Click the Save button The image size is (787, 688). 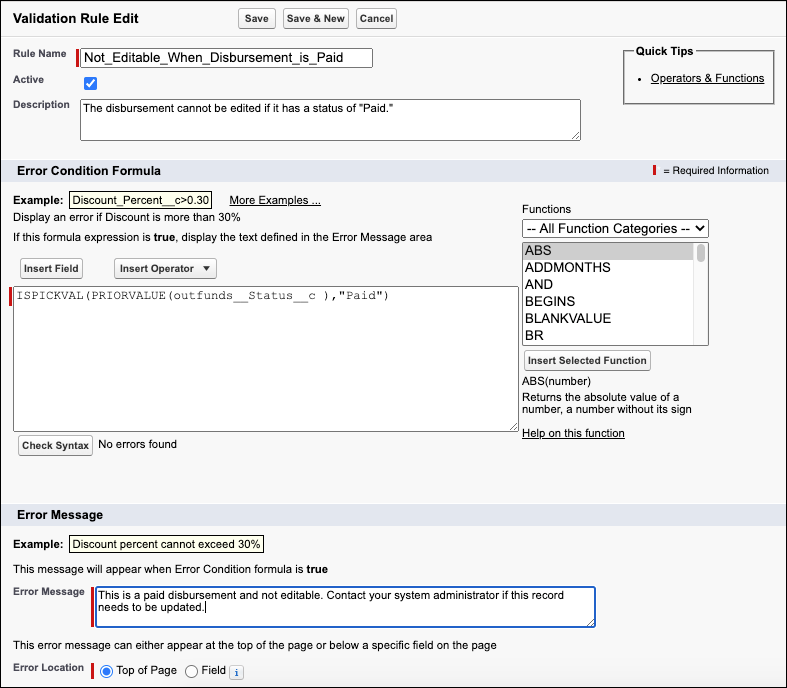(256, 19)
